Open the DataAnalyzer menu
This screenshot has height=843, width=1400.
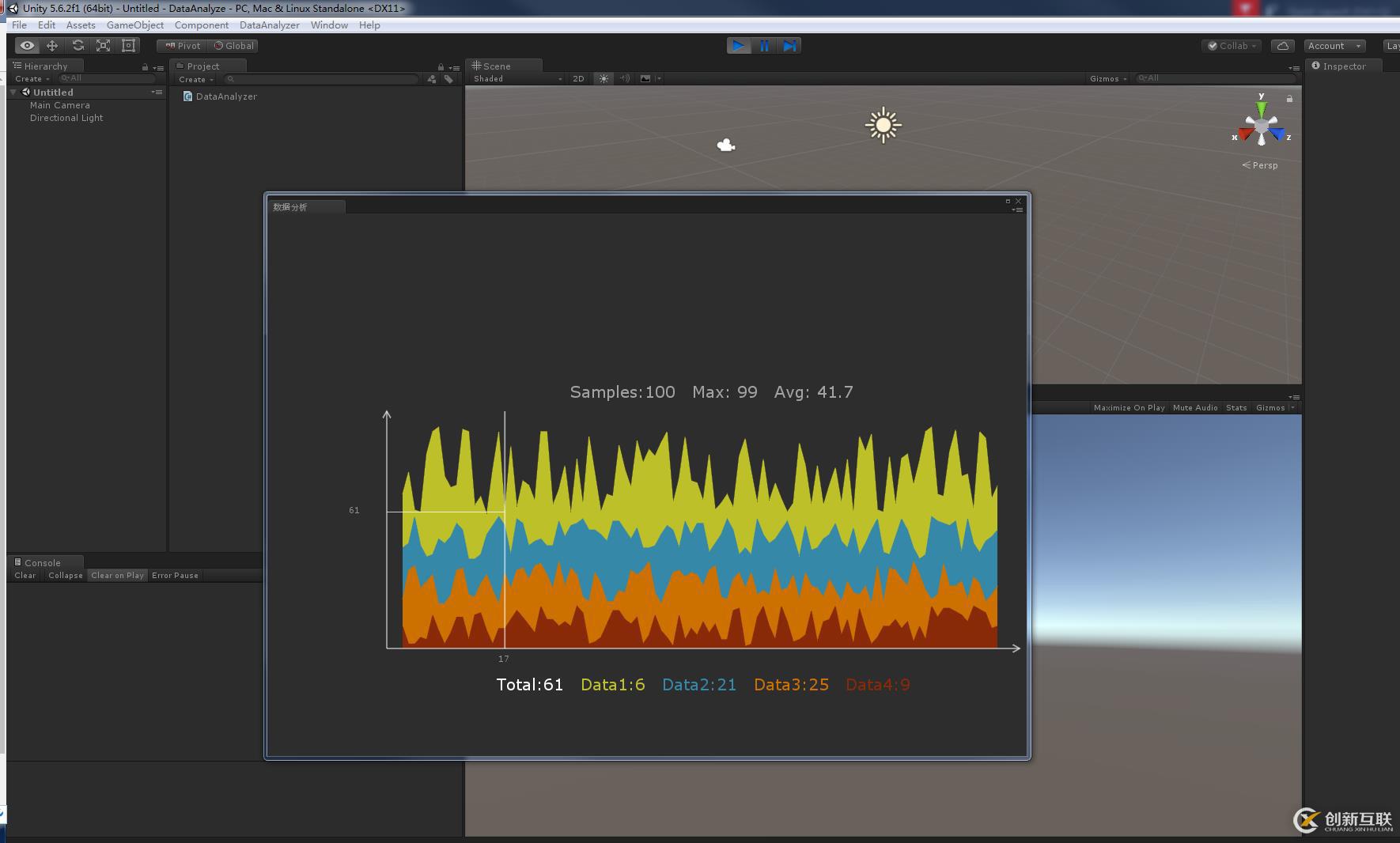(x=269, y=25)
